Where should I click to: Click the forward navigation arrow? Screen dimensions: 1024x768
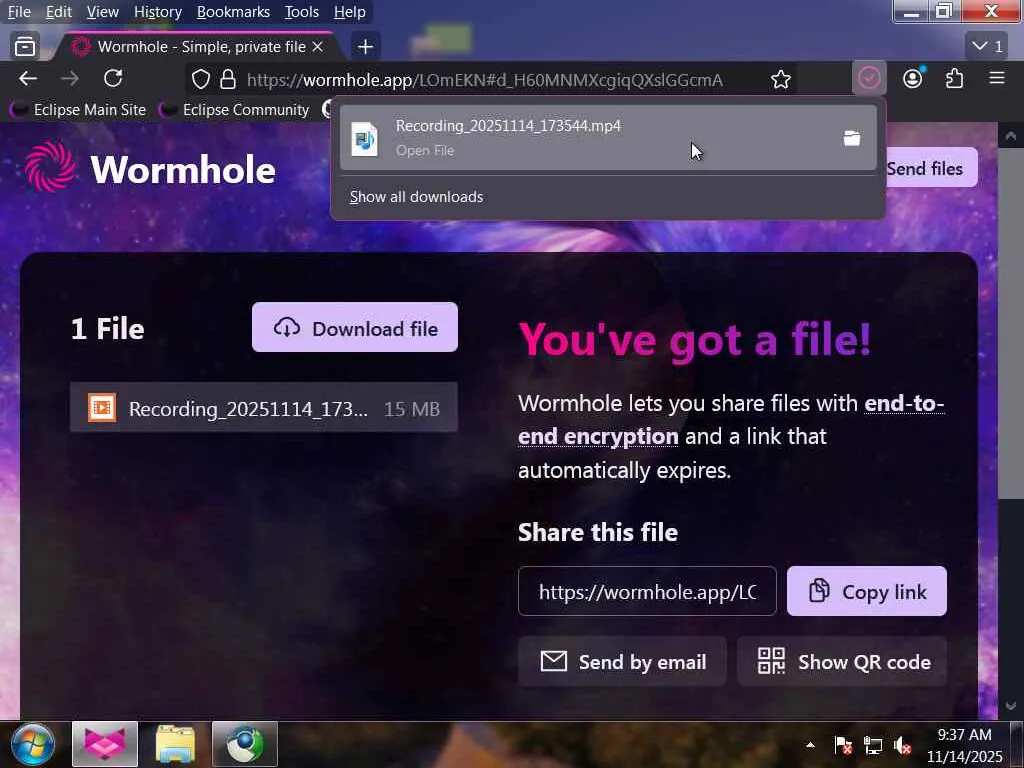70,79
